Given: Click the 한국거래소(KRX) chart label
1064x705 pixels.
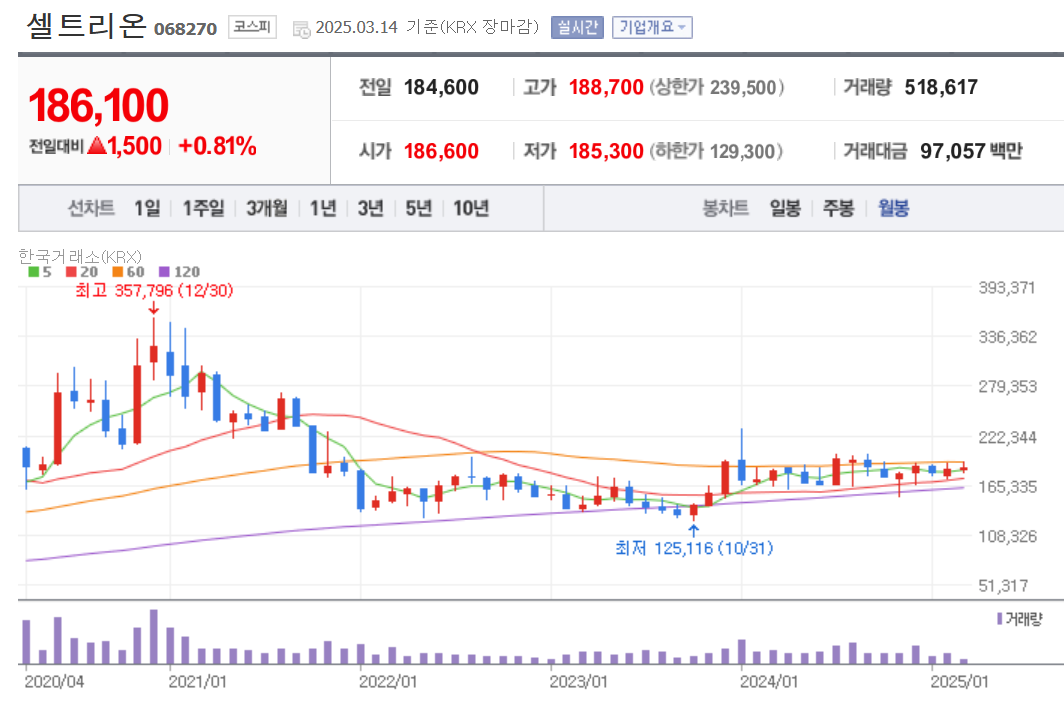Looking at the screenshot, I should (80, 256).
